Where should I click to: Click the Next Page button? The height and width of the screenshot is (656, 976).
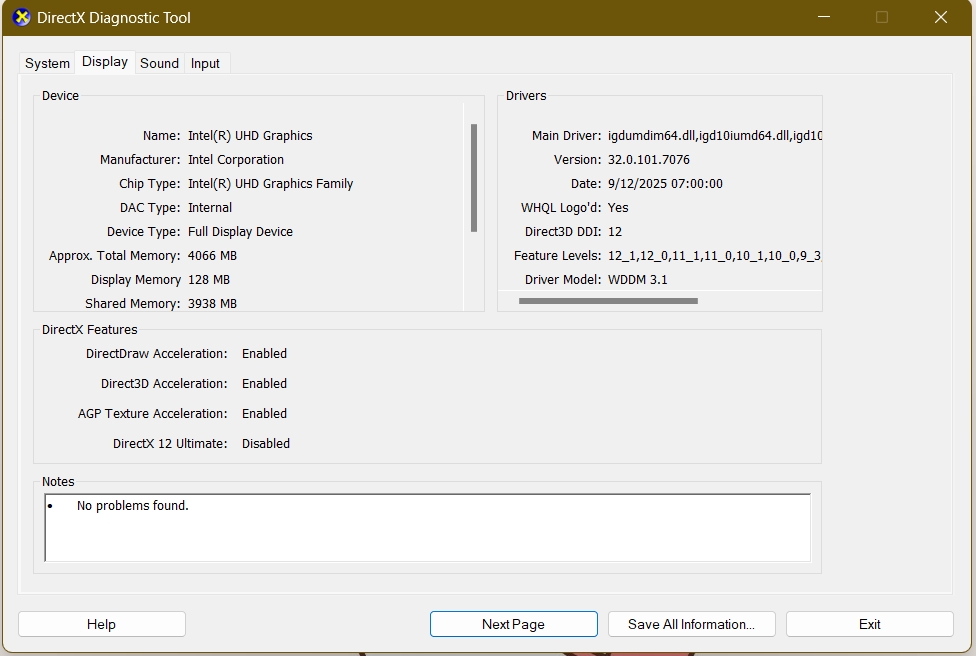[513, 624]
